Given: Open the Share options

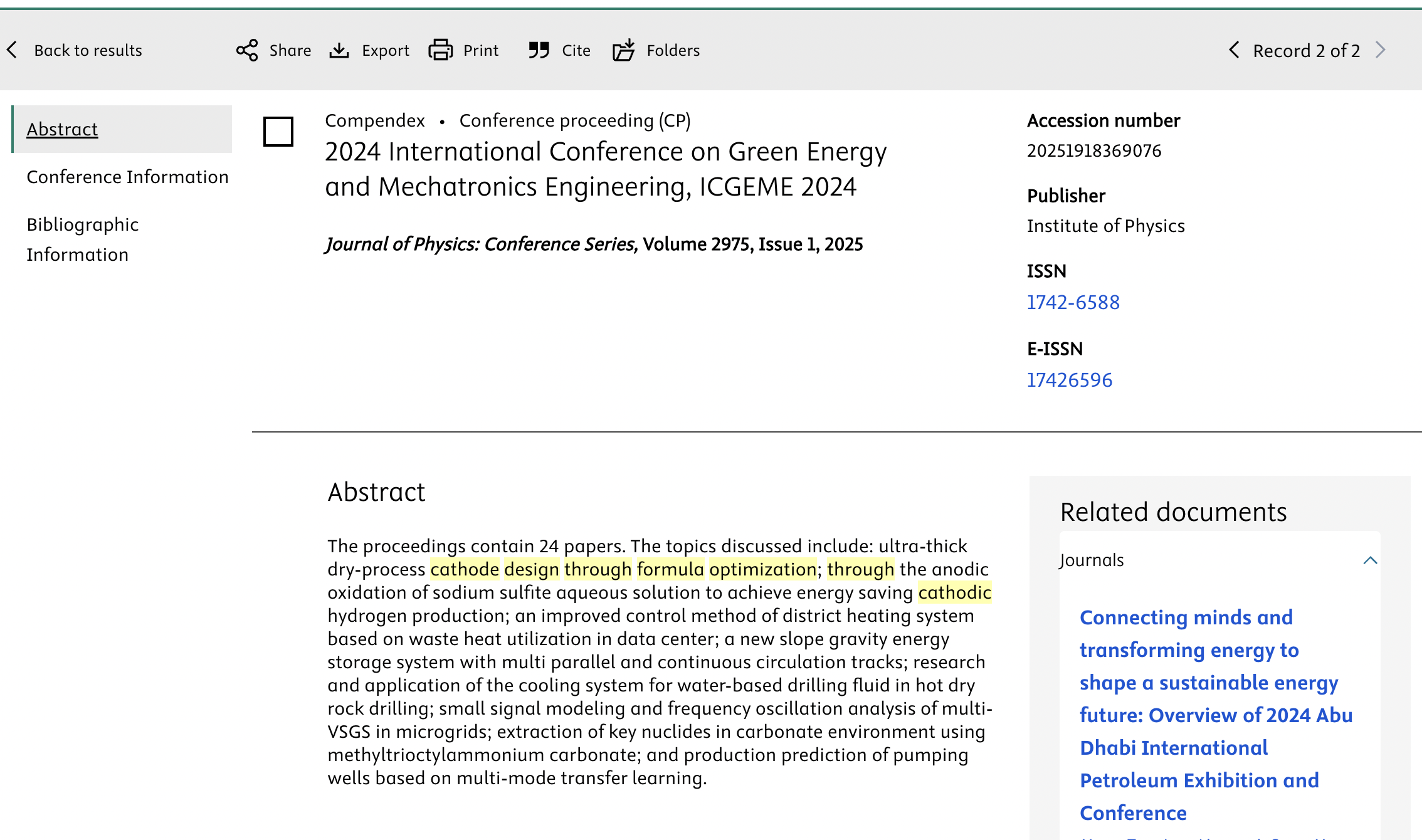Looking at the screenshot, I should (273, 50).
